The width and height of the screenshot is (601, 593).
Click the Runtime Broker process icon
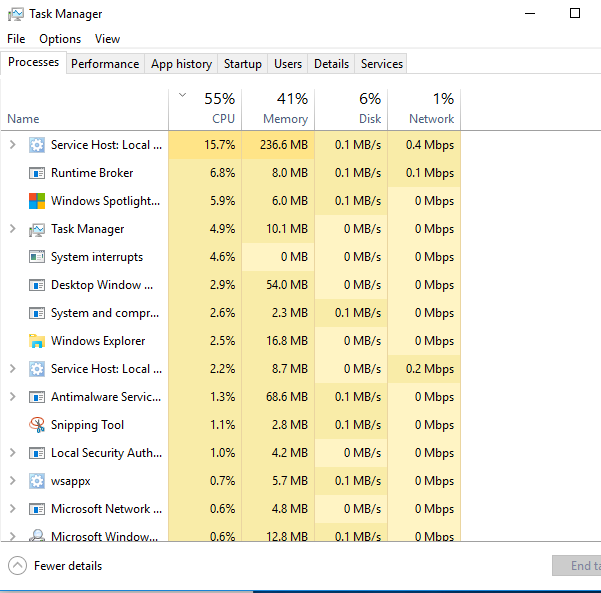coord(37,173)
